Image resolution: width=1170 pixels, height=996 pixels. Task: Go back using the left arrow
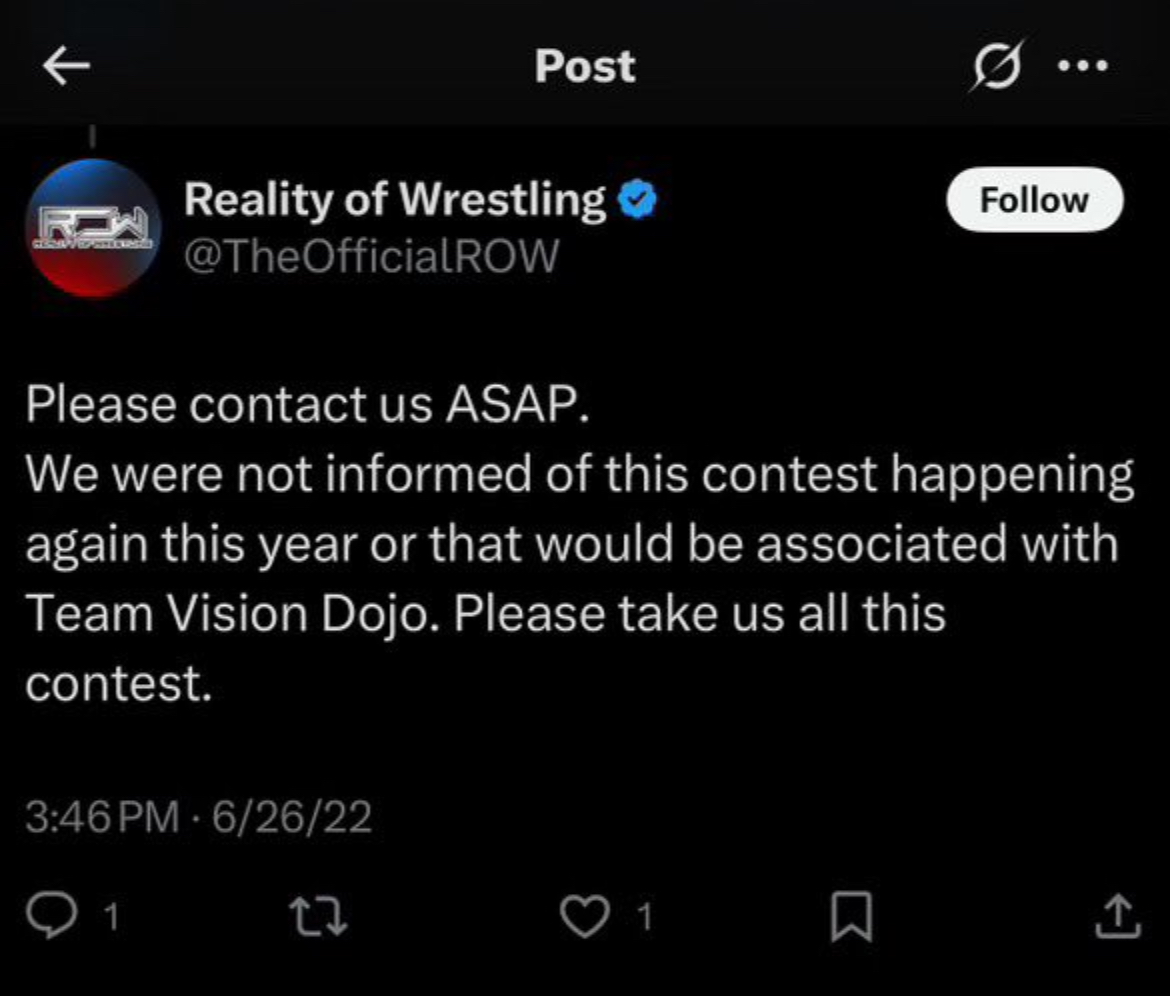[x=67, y=67]
